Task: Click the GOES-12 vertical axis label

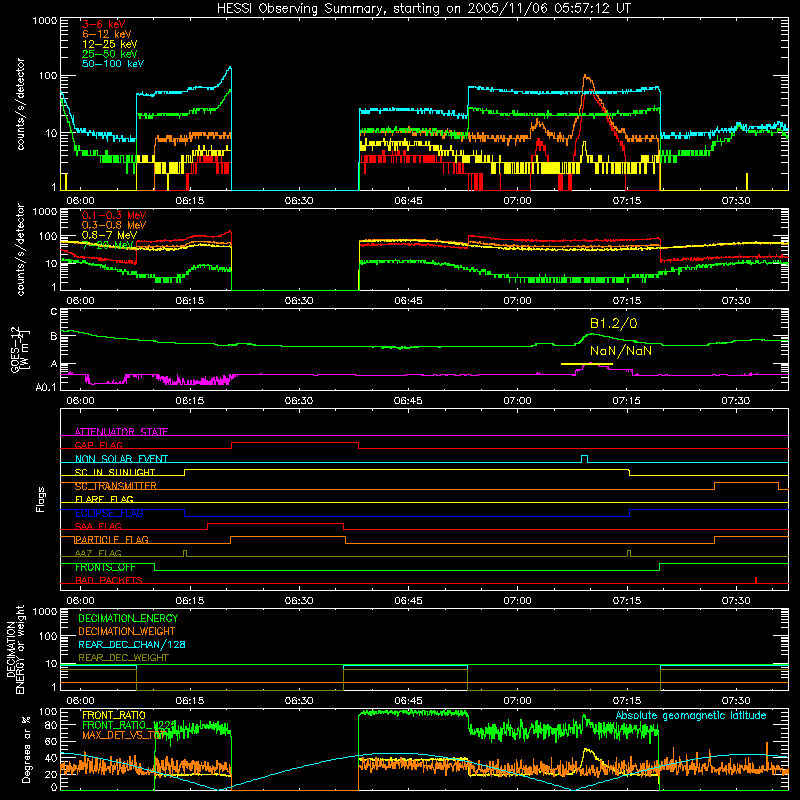Action: [20, 349]
